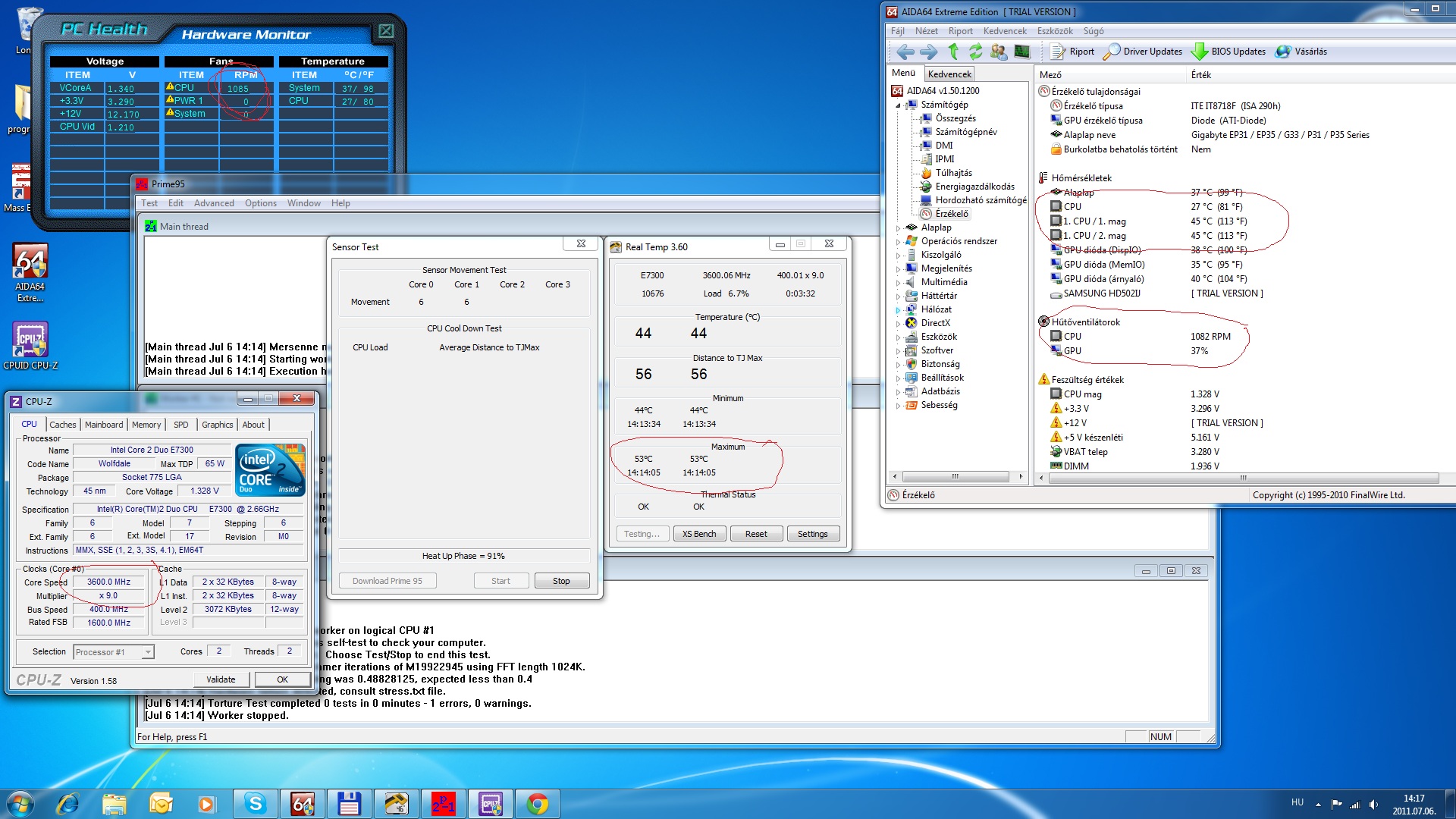The width and height of the screenshot is (1456, 819).
Task: Open Settings in Real Temp
Action: click(x=813, y=534)
